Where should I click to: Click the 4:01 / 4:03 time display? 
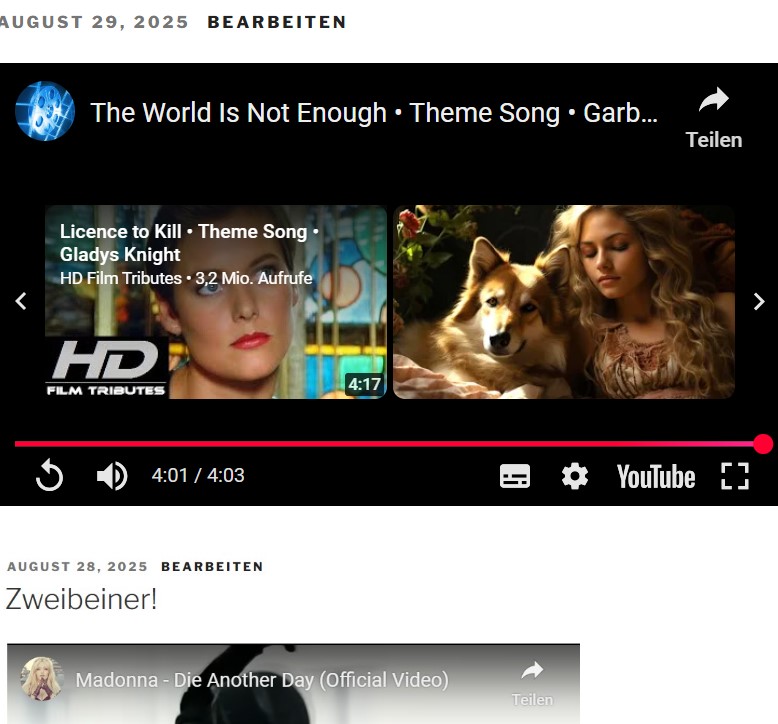pos(198,475)
